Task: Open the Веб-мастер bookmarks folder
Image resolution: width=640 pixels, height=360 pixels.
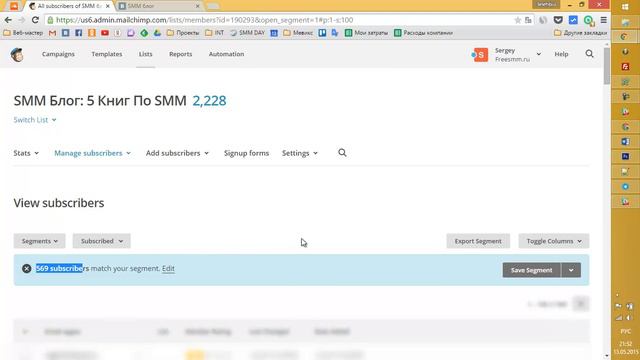Action: tap(23, 33)
